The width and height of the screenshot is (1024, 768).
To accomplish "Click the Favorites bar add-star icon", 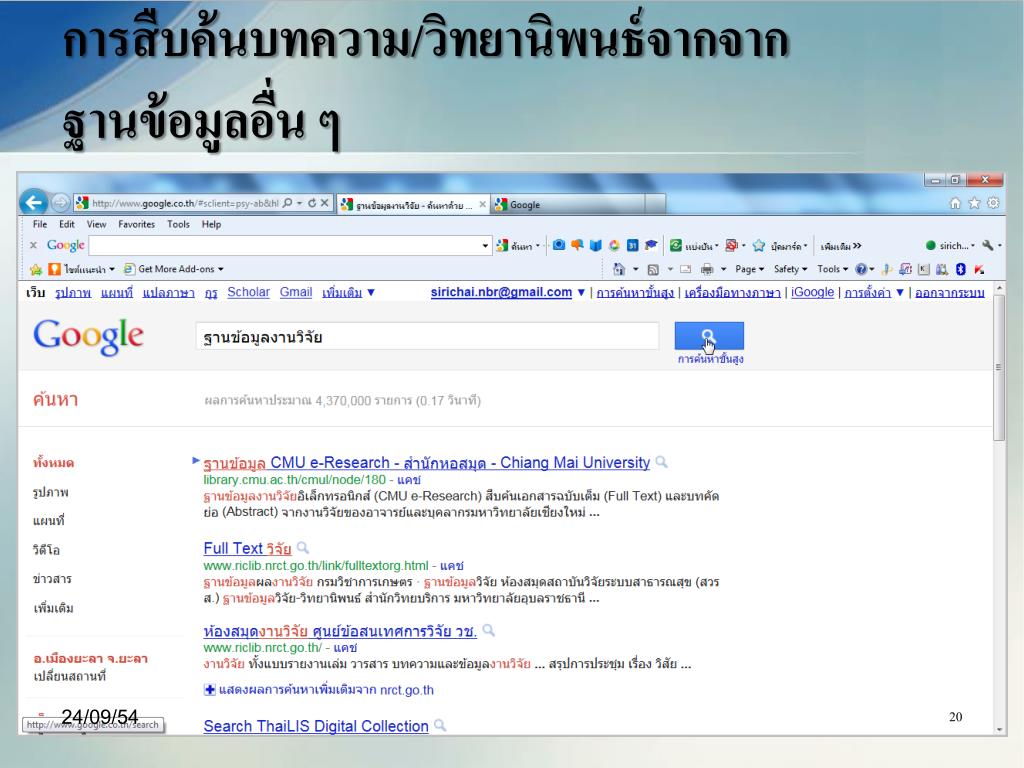I will (36, 269).
